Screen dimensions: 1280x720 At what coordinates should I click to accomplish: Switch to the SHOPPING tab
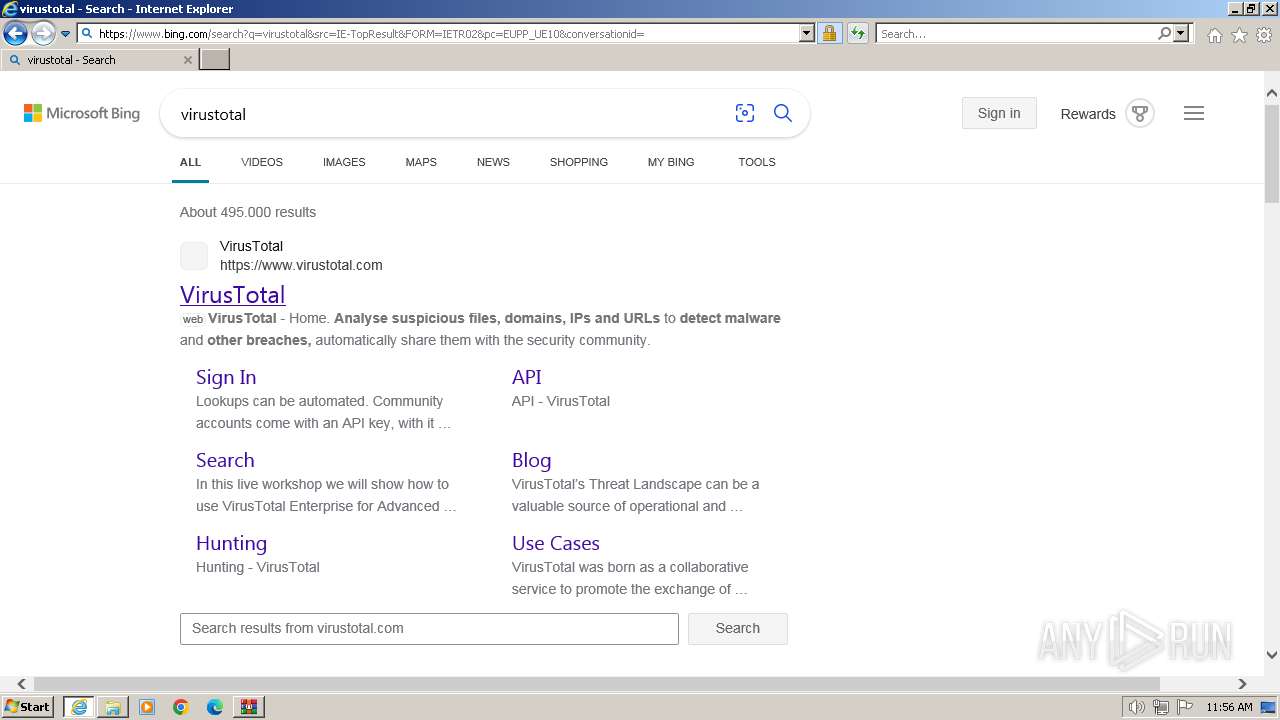tap(579, 162)
